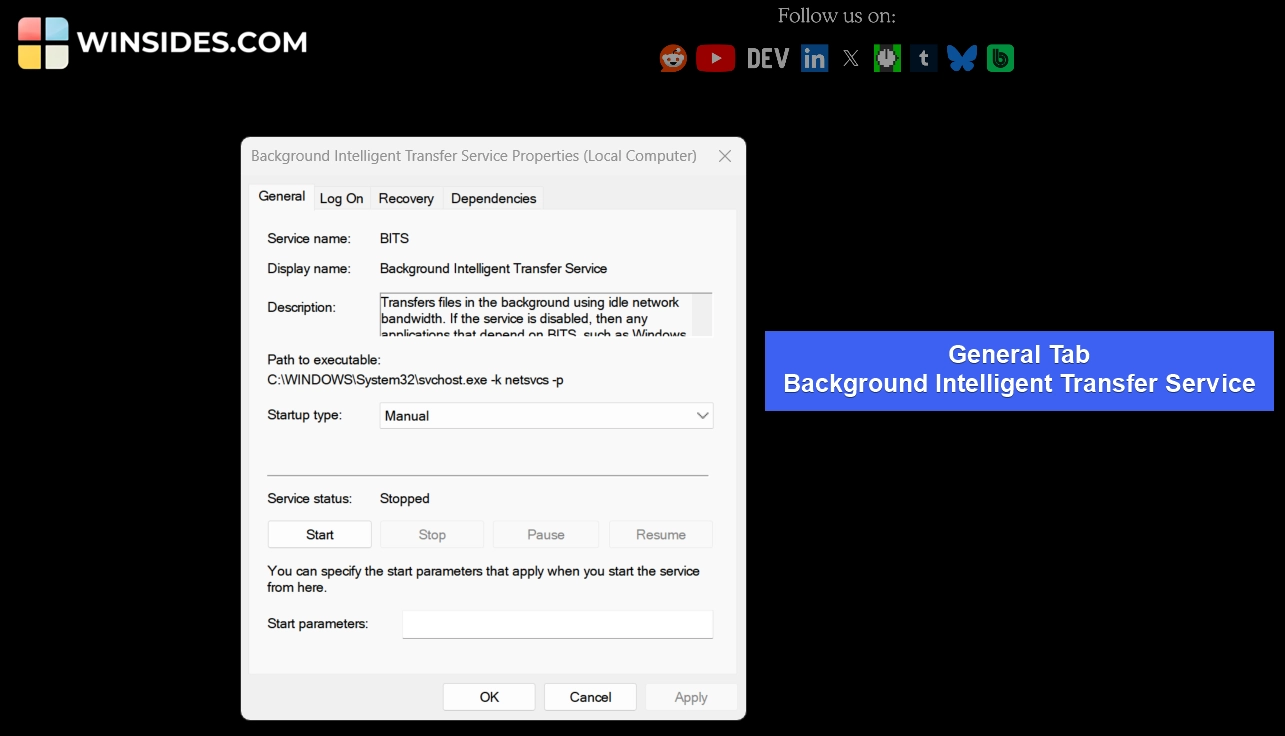Switch to the Log On tab
Screen dimensions: 1285x736
click(x=341, y=198)
